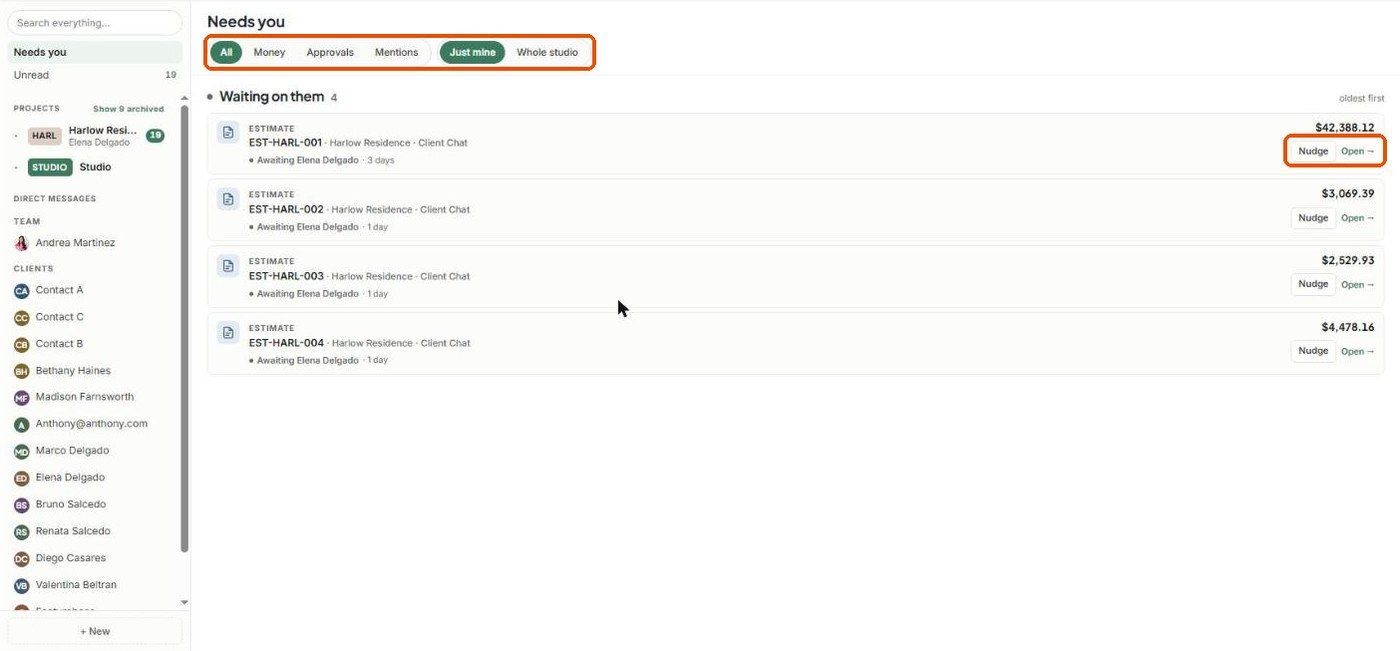Viewport: 1400px width, 651px height.
Task: Click the ED avatar of Elena Delgado
Action: pyautogui.click(x=21, y=478)
